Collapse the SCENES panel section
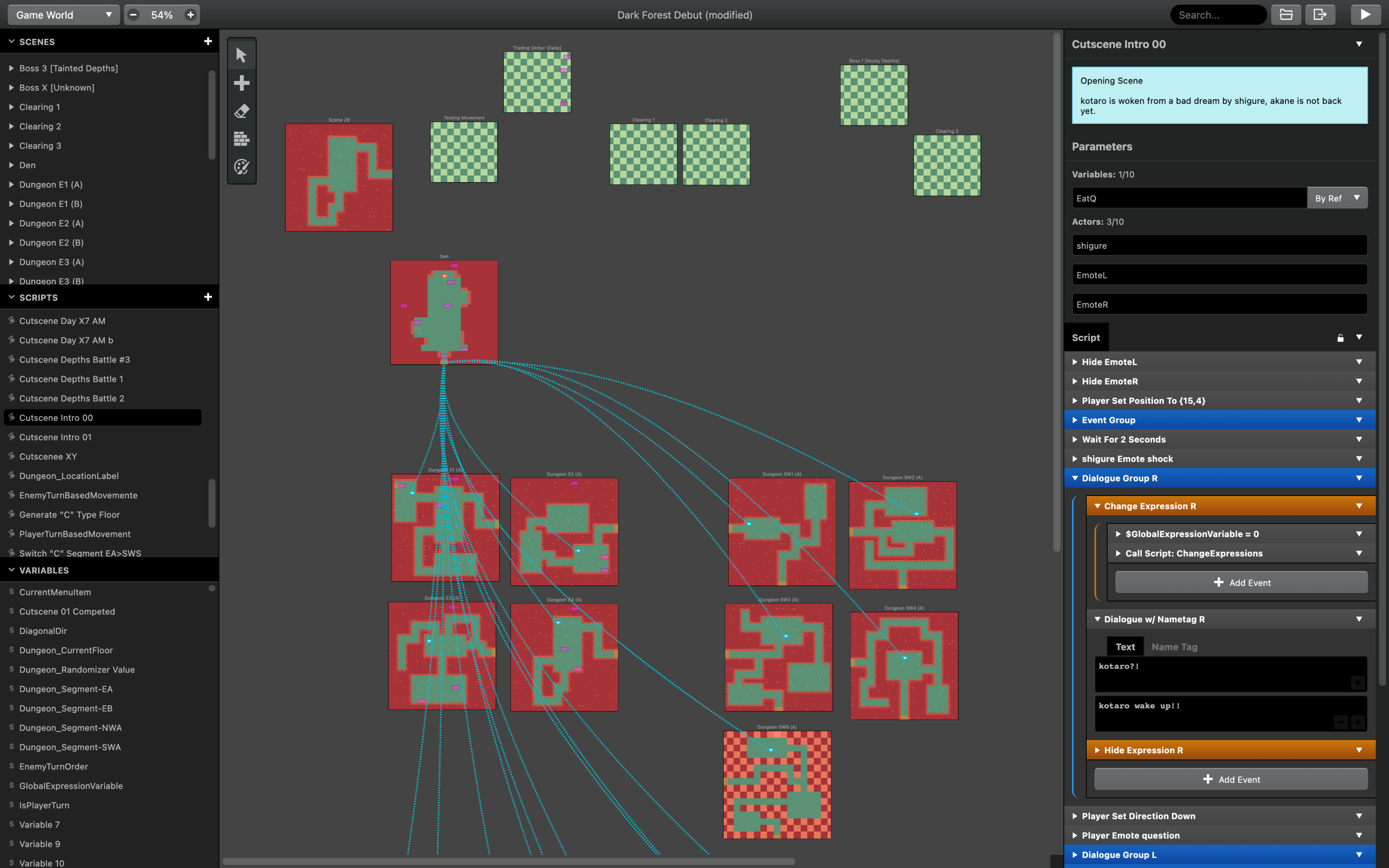This screenshot has height=868, width=1389. click(12, 41)
